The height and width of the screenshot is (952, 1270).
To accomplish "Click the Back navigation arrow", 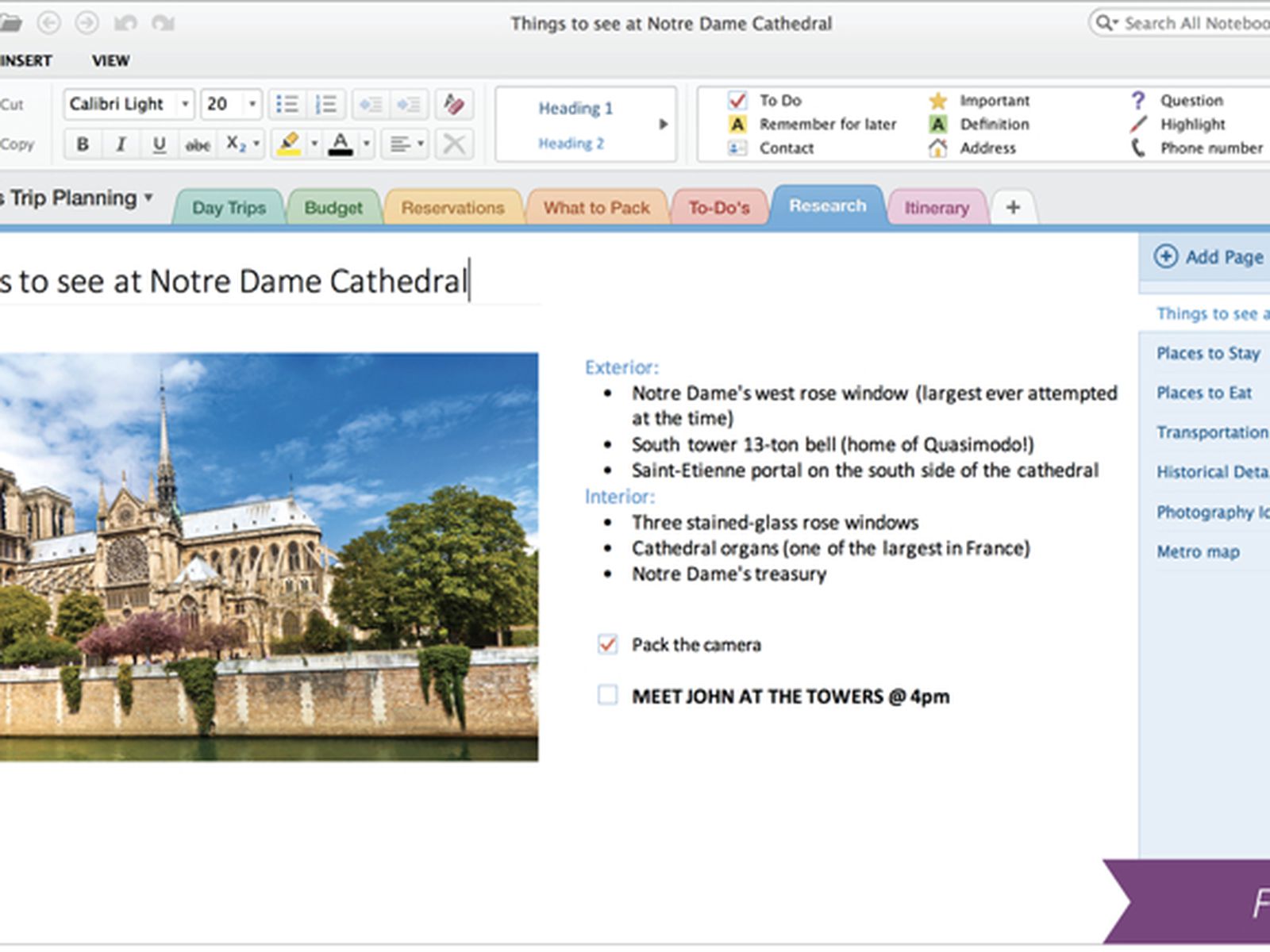I will point(49,23).
